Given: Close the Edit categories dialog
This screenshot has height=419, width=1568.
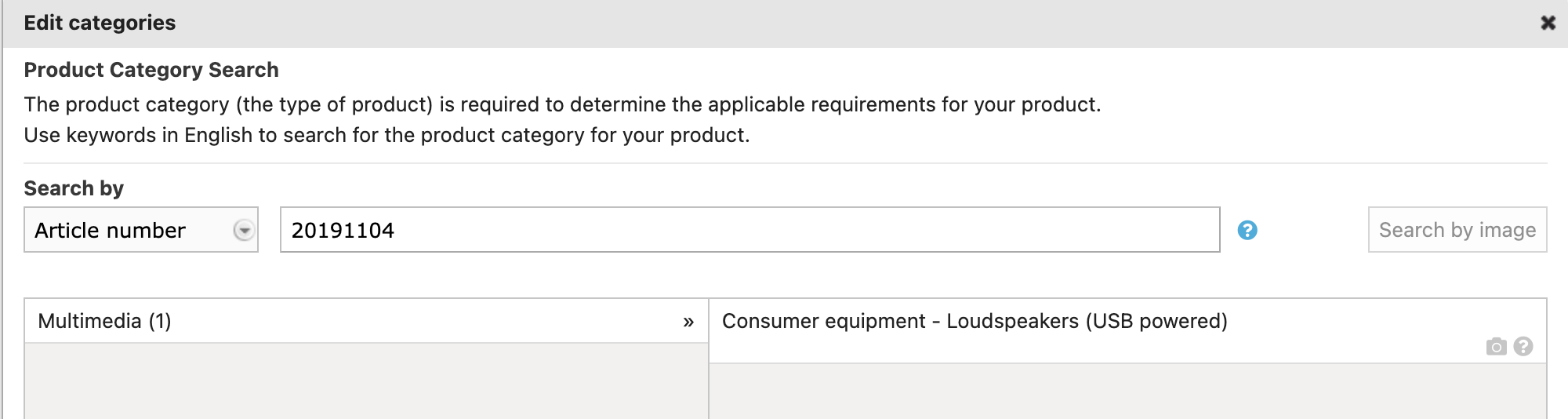Looking at the screenshot, I should click(1548, 23).
